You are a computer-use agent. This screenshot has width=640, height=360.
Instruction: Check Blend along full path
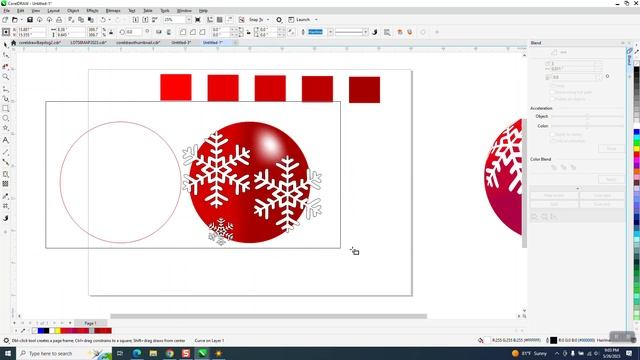(x=552, y=92)
